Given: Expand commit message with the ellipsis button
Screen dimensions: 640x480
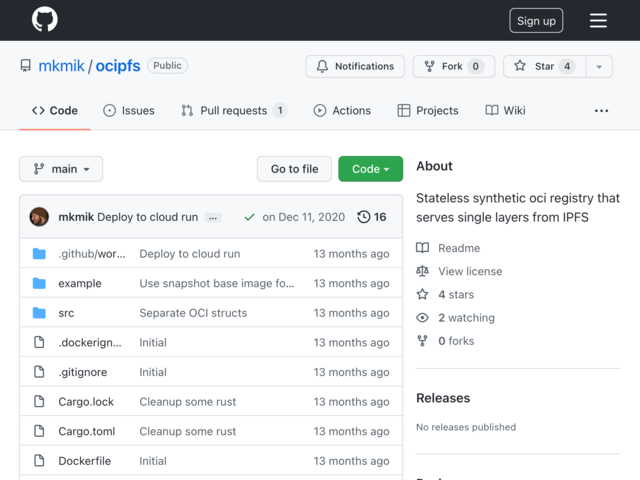Looking at the screenshot, I should 213,218.
